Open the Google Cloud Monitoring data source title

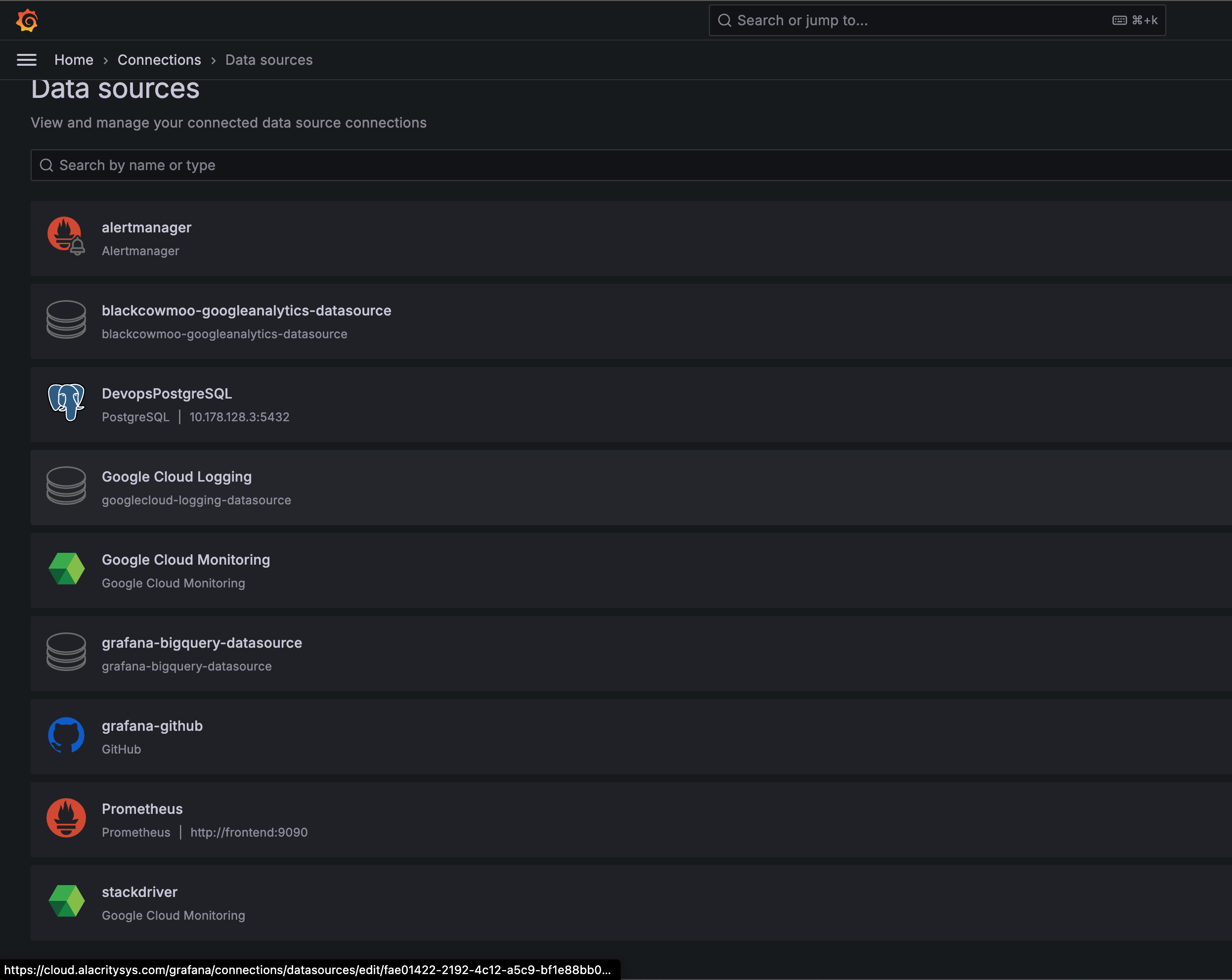[x=186, y=560]
